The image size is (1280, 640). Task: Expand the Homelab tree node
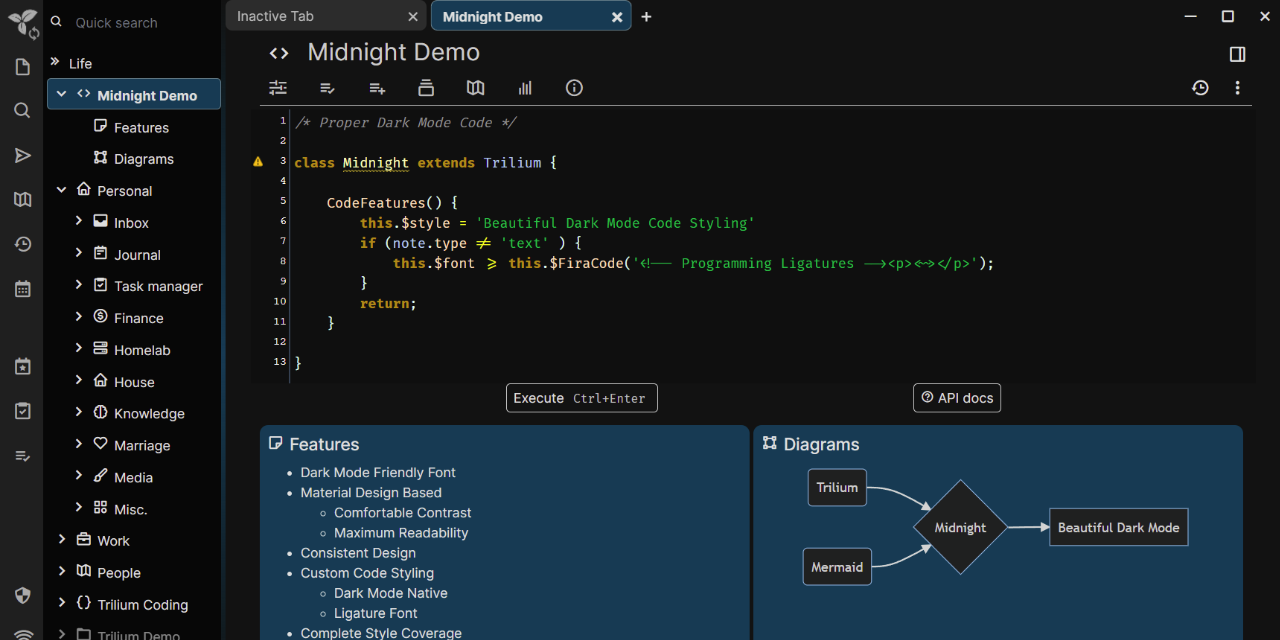pos(78,349)
